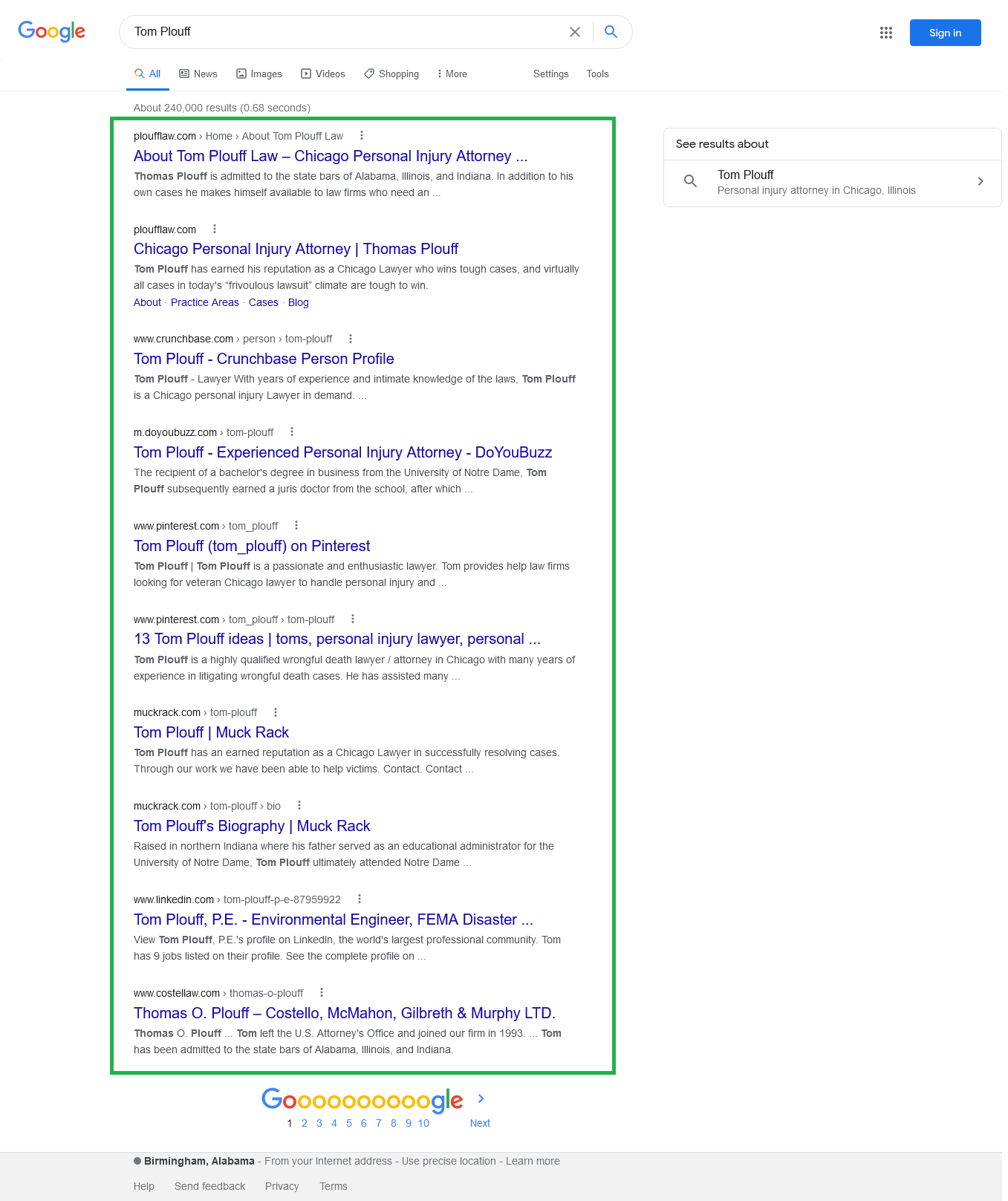Open '13 Tom Plouff ideas' result link

[337, 639]
